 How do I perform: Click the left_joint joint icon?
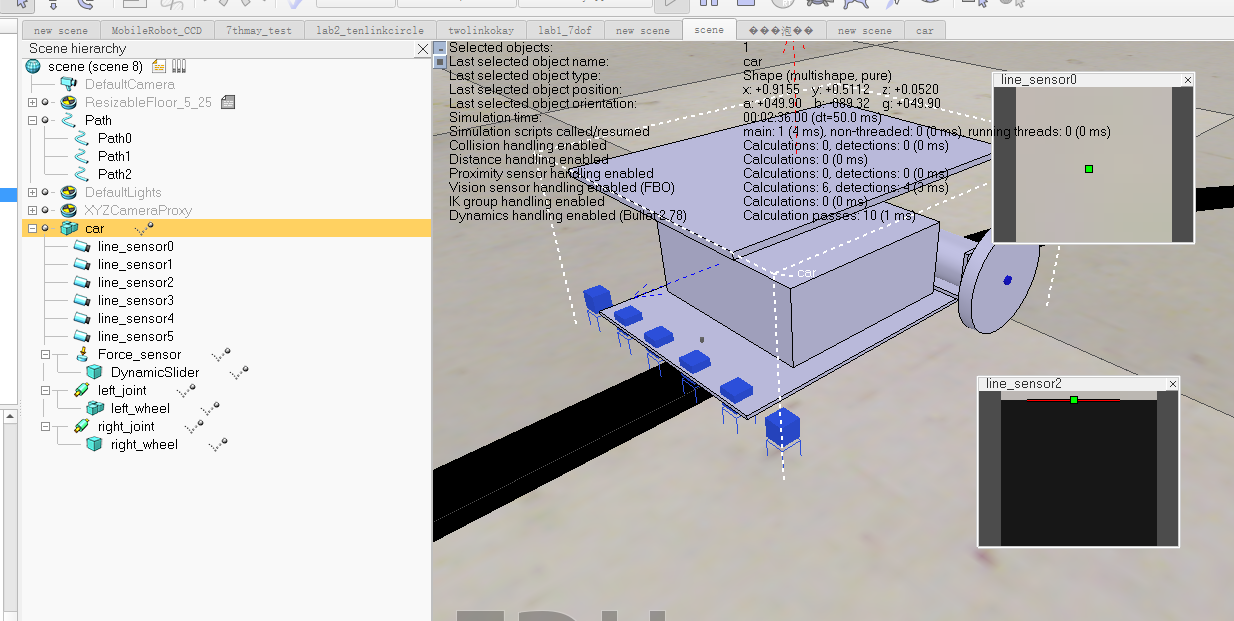(x=82, y=391)
